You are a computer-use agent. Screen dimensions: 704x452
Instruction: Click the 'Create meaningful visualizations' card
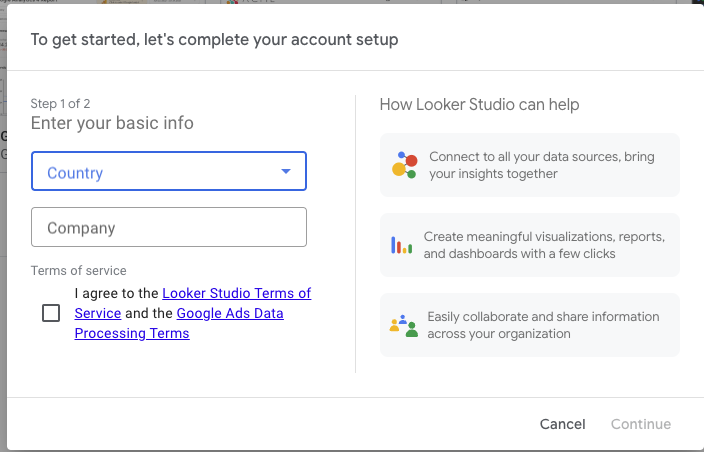click(x=530, y=245)
